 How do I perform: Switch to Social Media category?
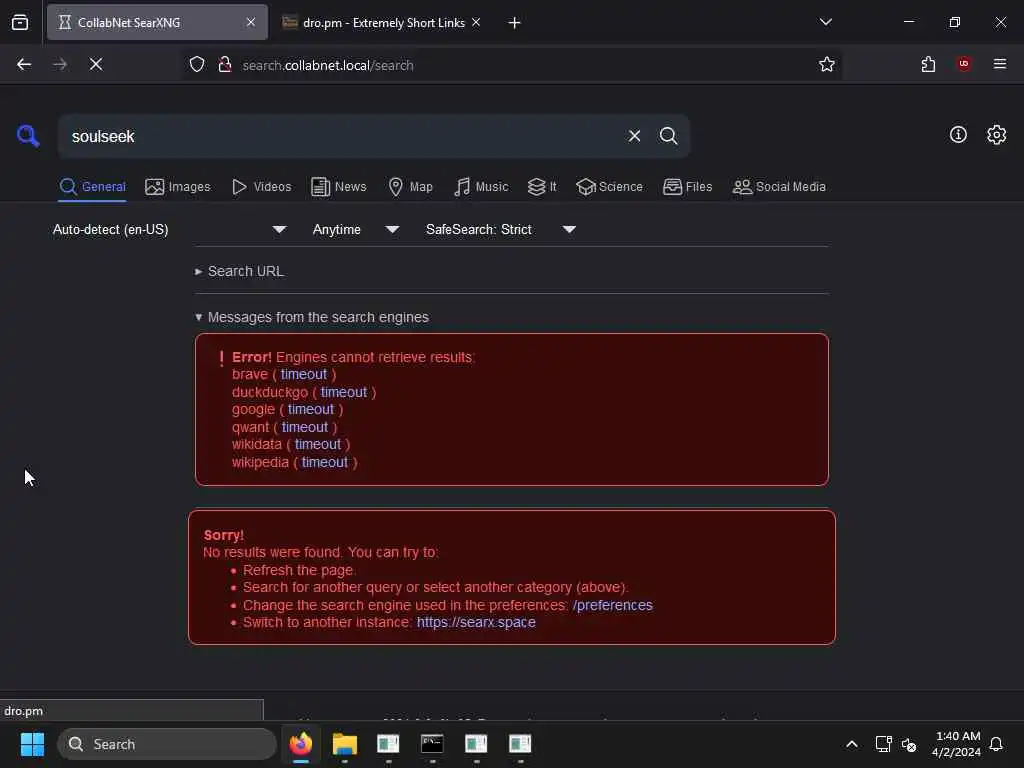tap(779, 187)
